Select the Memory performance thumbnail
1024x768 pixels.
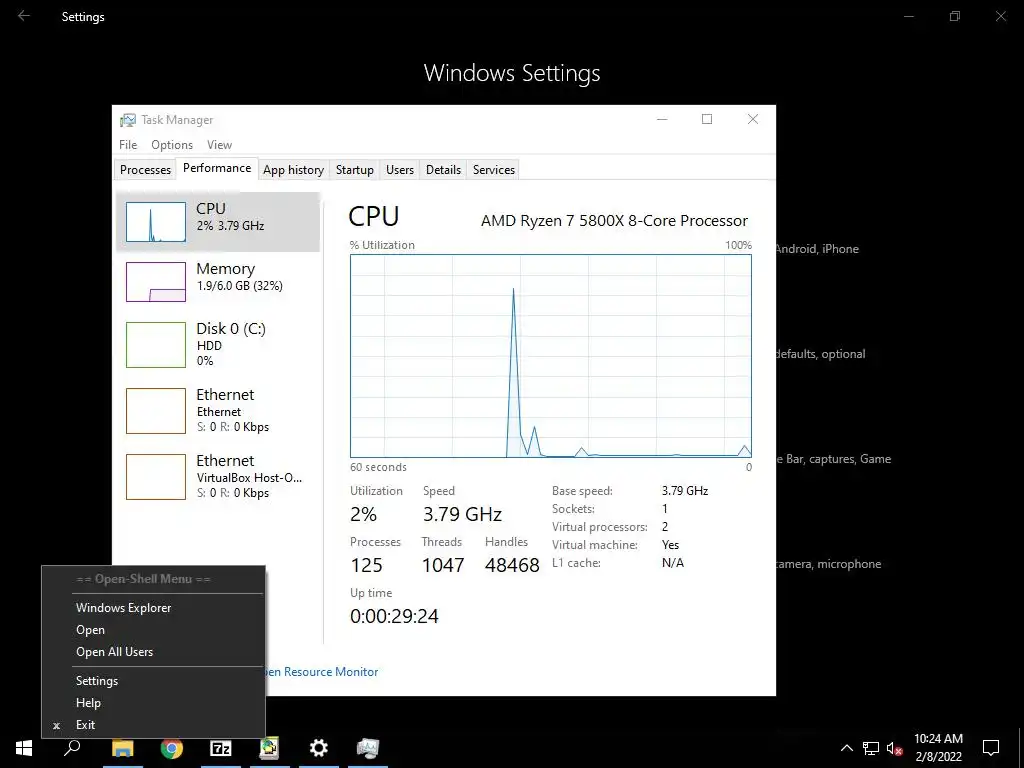click(x=155, y=282)
